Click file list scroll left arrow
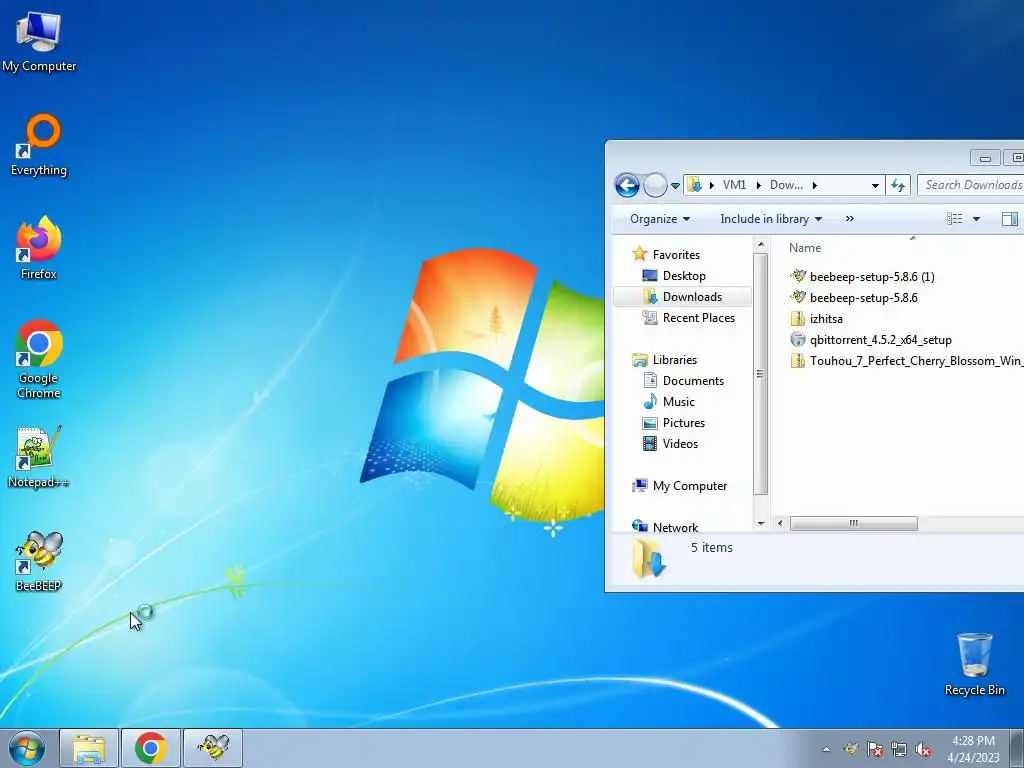 [x=780, y=523]
